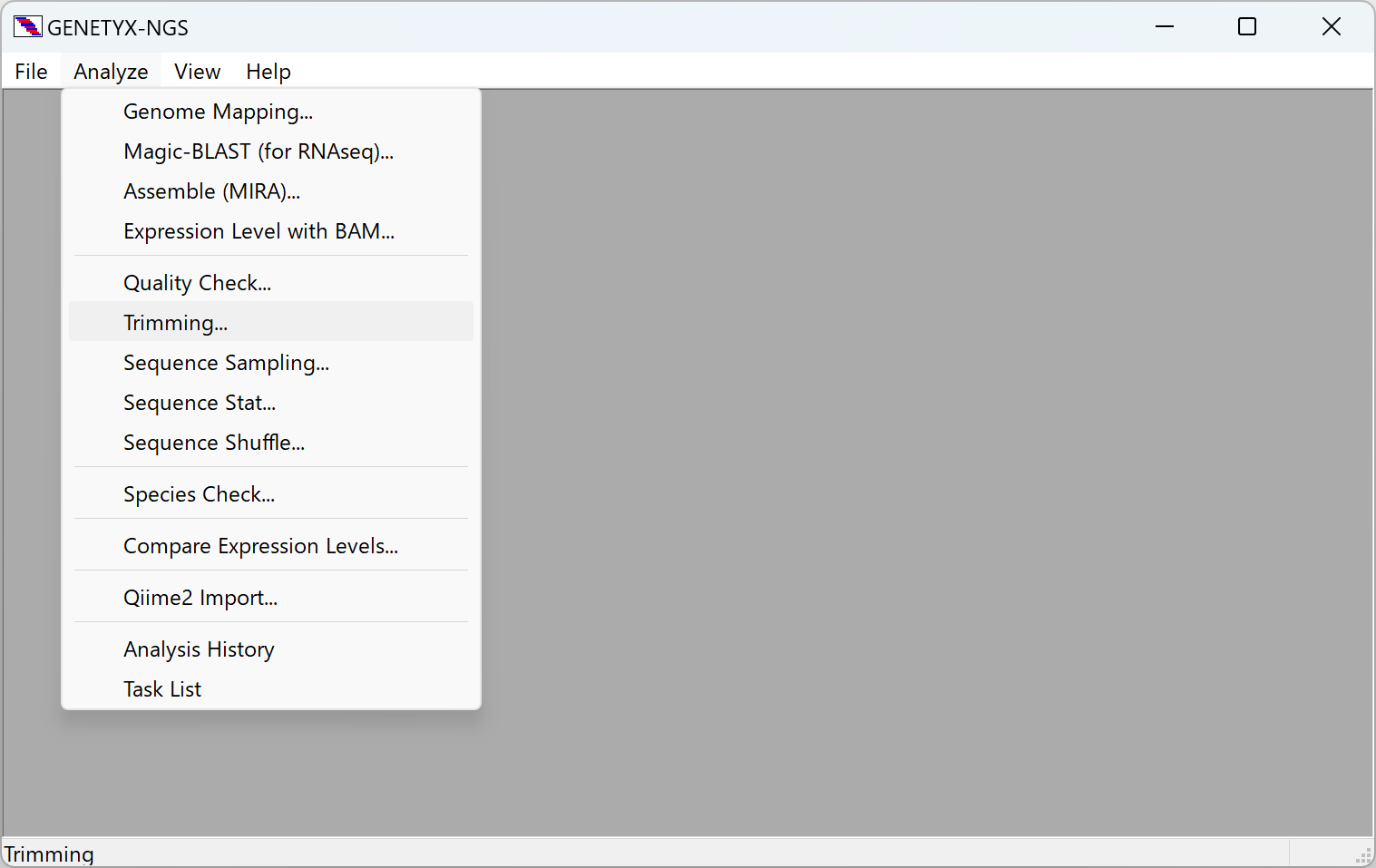Choose Sequence Shuffle...
This screenshot has height=868, width=1376.
point(271,443)
